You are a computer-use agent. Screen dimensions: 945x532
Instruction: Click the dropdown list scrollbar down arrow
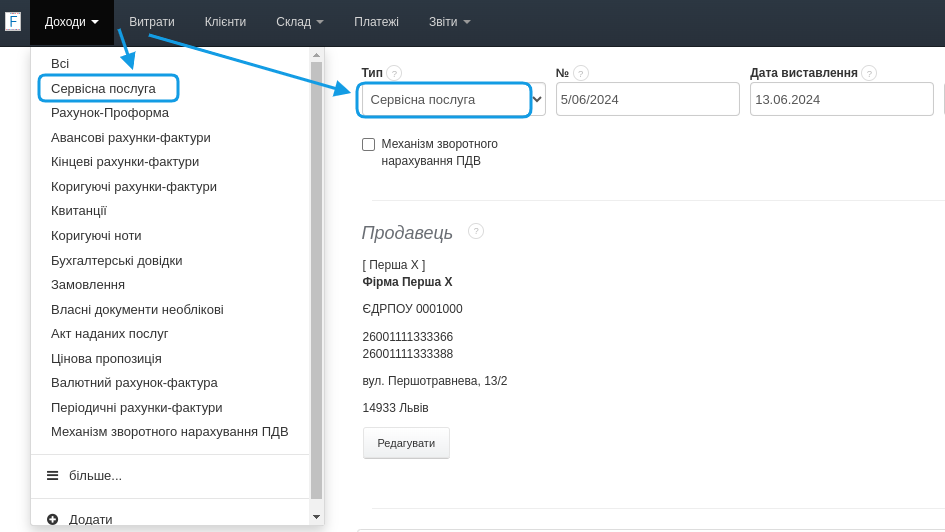(x=316, y=516)
